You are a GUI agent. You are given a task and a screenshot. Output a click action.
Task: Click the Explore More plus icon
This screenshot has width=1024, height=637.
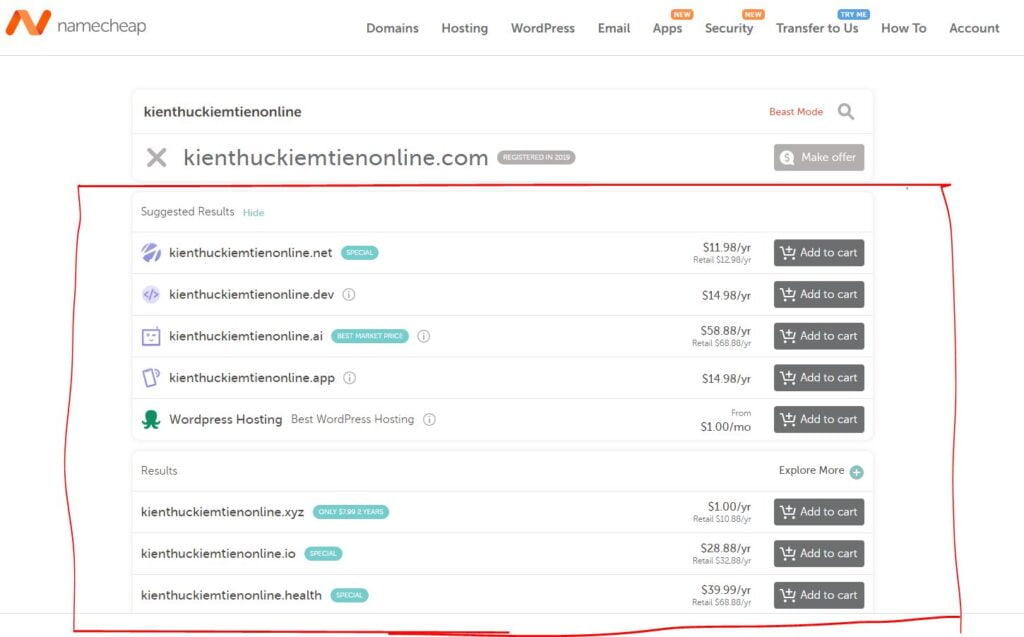click(857, 472)
